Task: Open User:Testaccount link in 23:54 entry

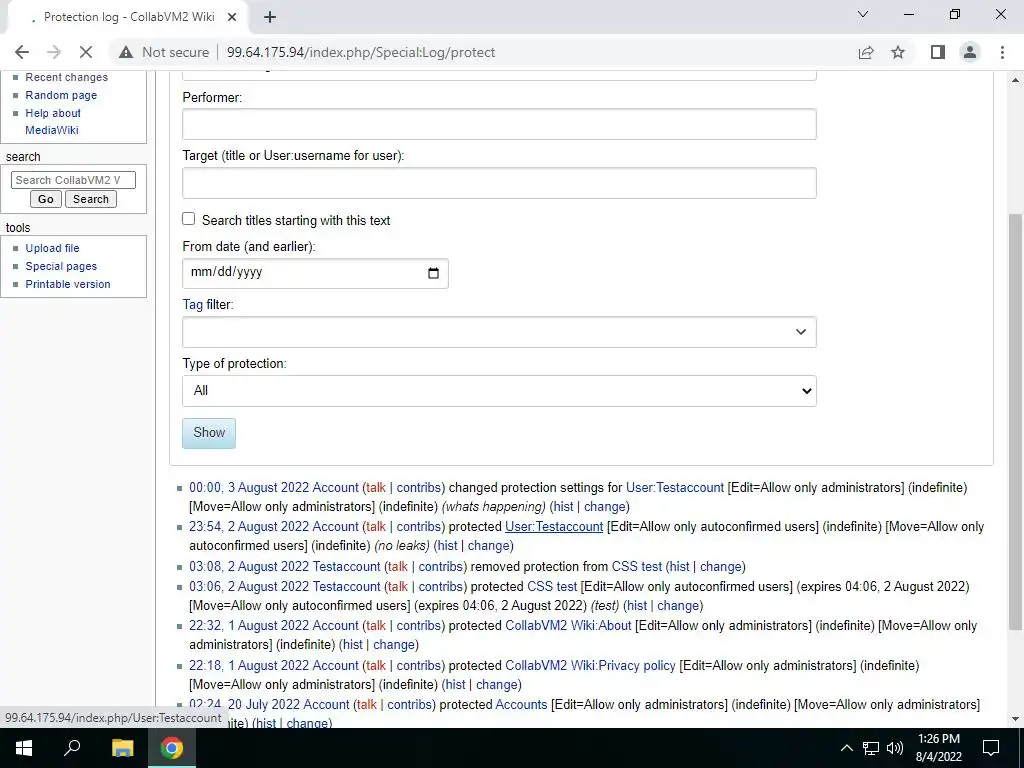Action: pyautogui.click(x=554, y=526)
